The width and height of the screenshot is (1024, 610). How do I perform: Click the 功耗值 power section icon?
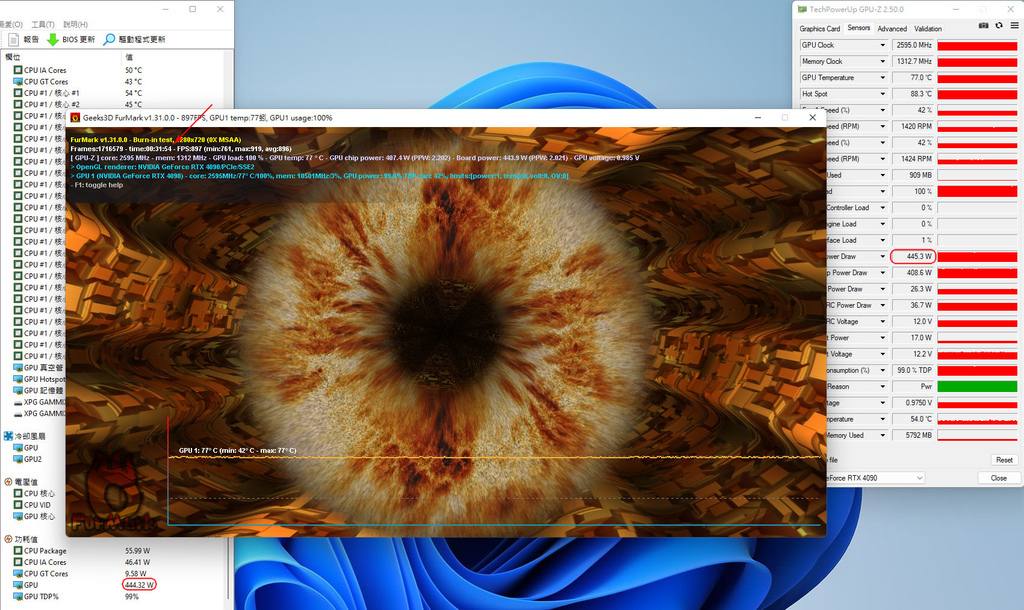point(8,539)
